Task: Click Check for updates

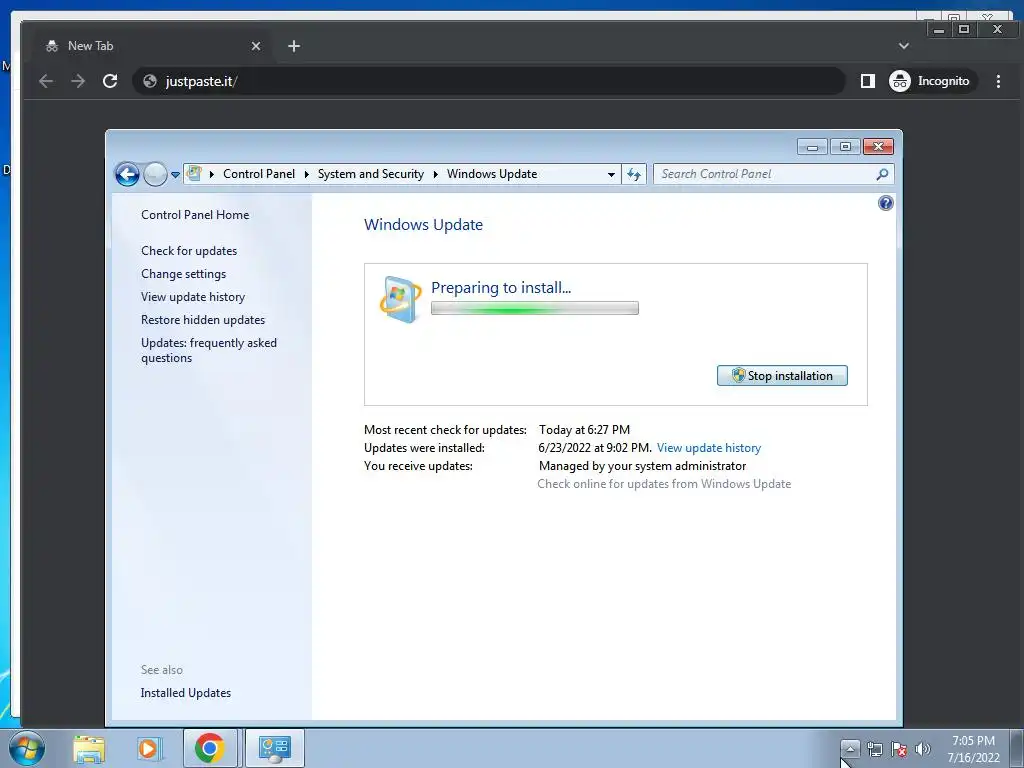Action: point(189,251)
